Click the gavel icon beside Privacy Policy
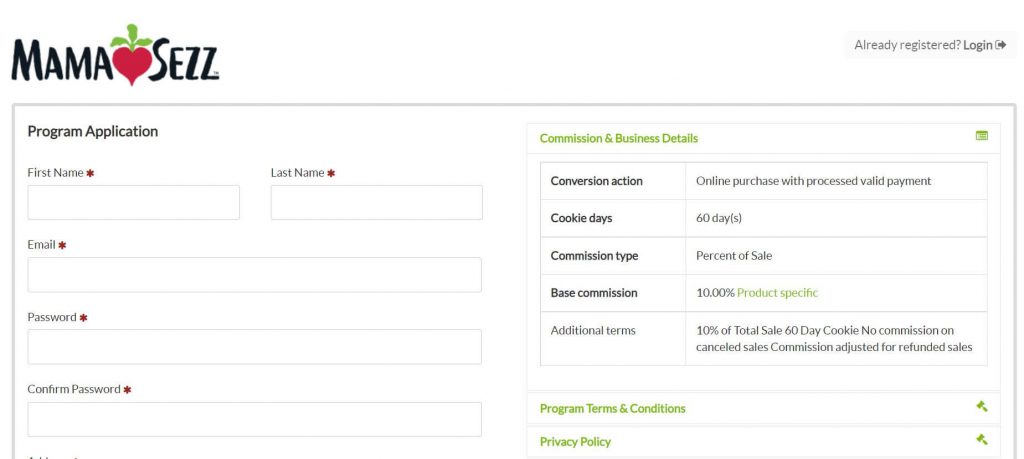 click(x=982, y=439)
